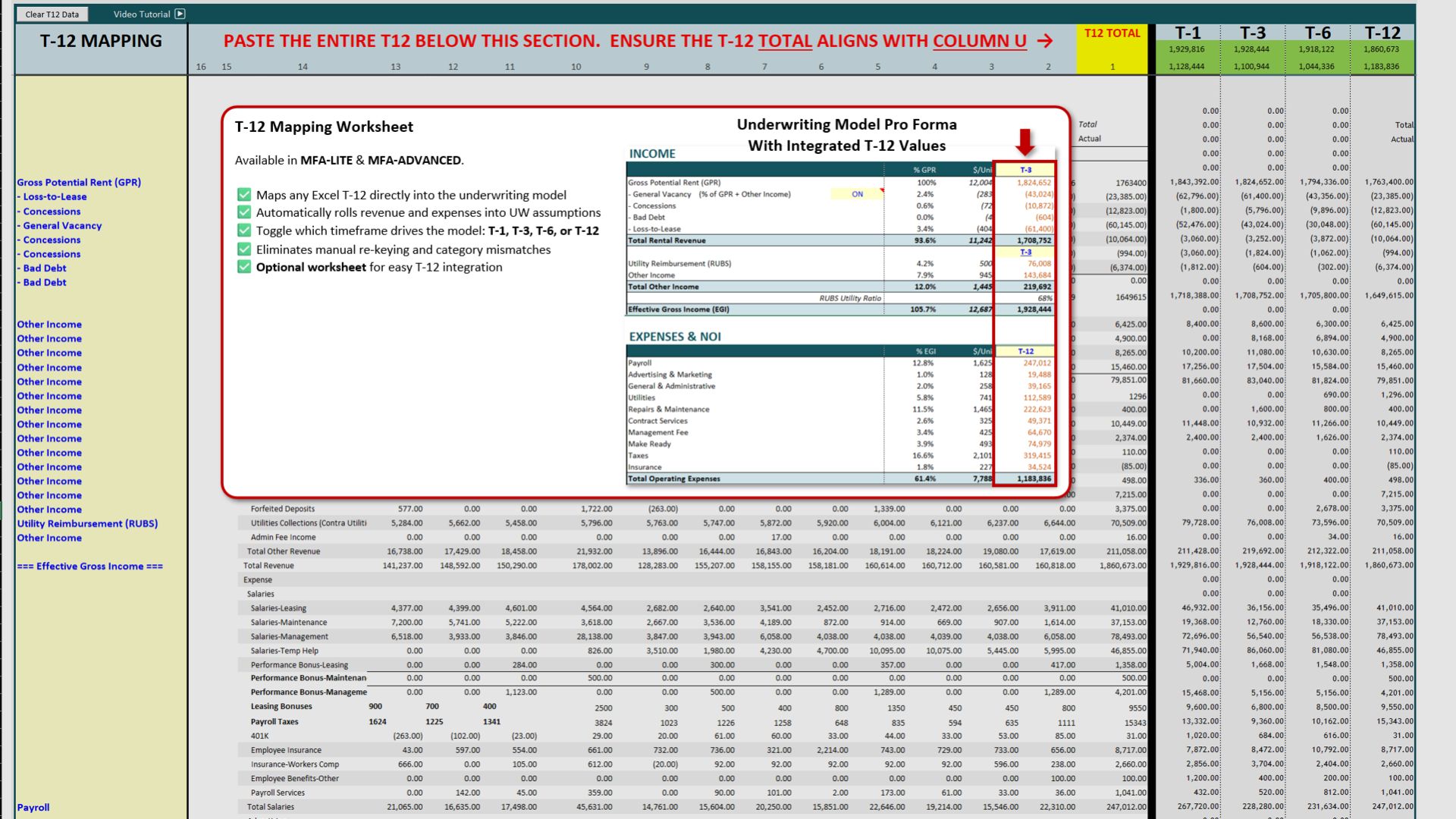Click green check beside 'Automatically rolls revenue'

click(x=243, y=212)
